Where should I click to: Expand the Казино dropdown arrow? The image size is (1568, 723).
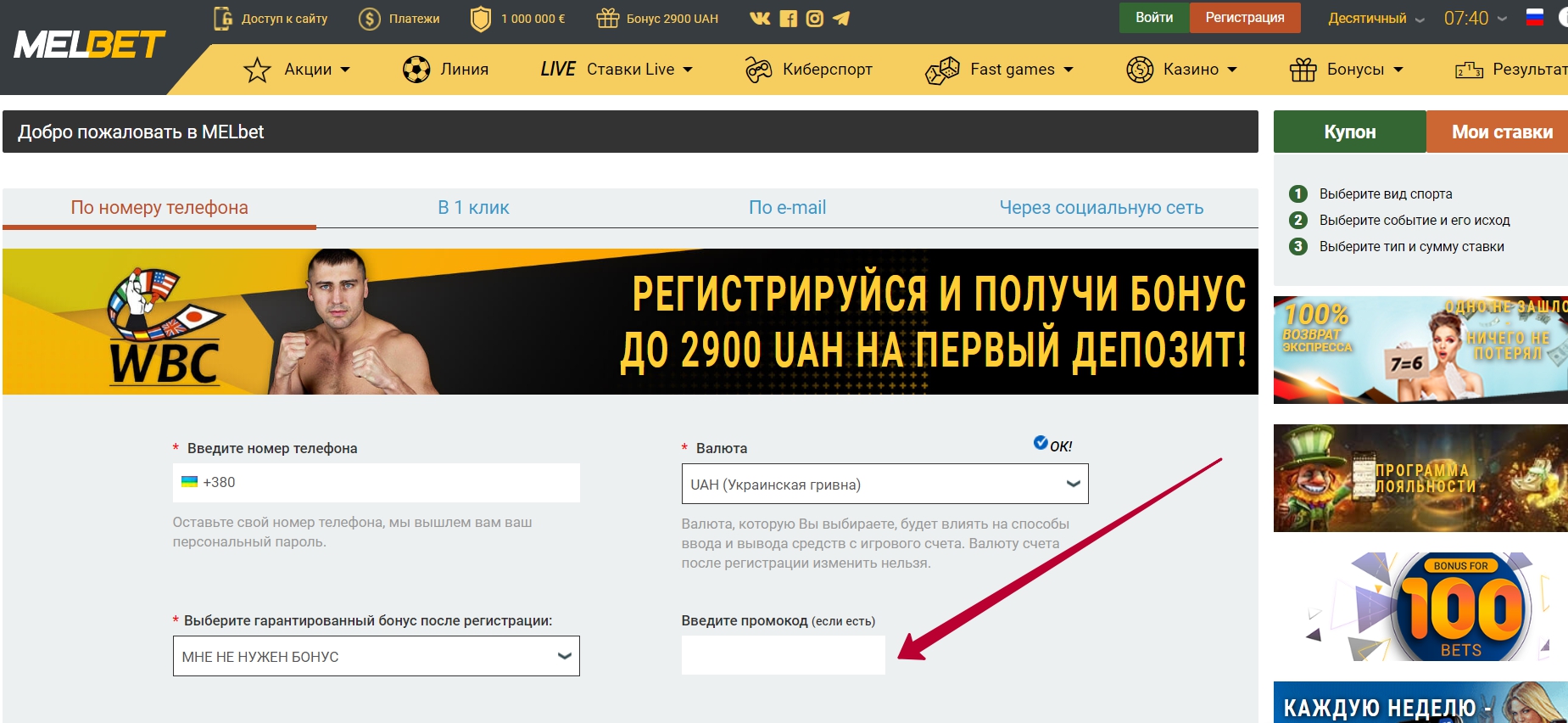1232,70
